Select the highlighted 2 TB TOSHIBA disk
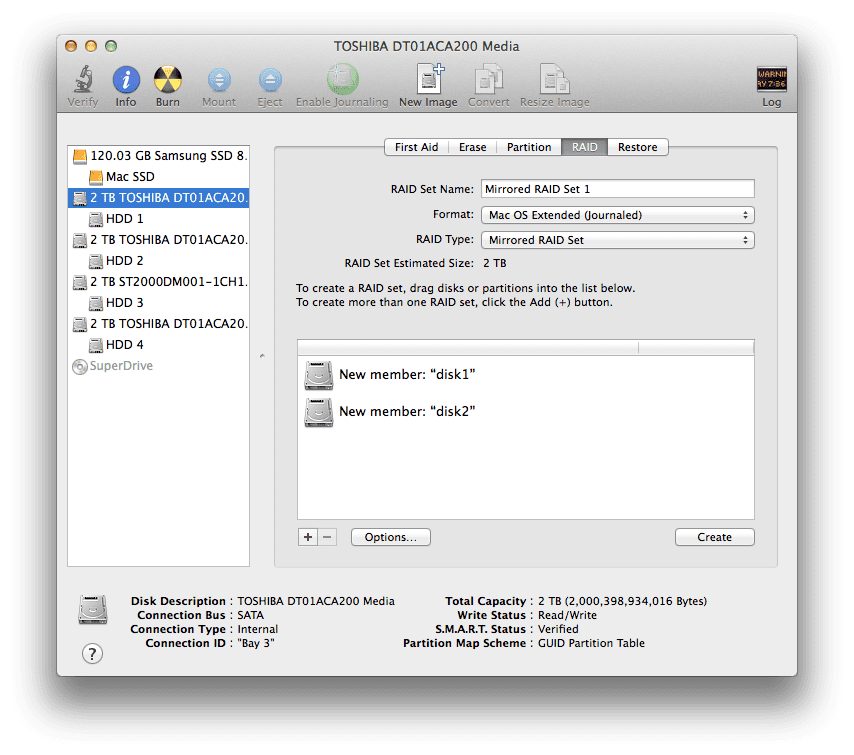This screenshot has height=755, width=854. coord(158,198)
